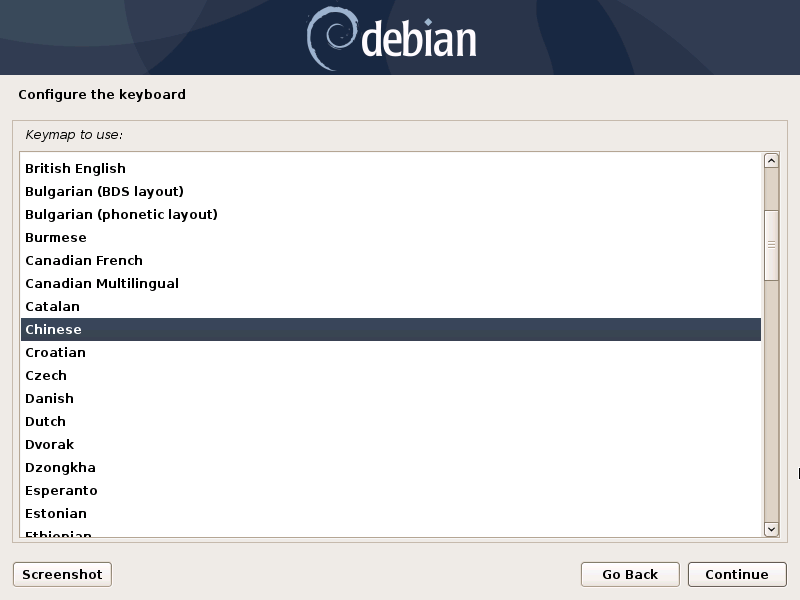This screenshot has height=600, width=800.
Task: Choose Burmese keymap
Action: click(391, 237)
